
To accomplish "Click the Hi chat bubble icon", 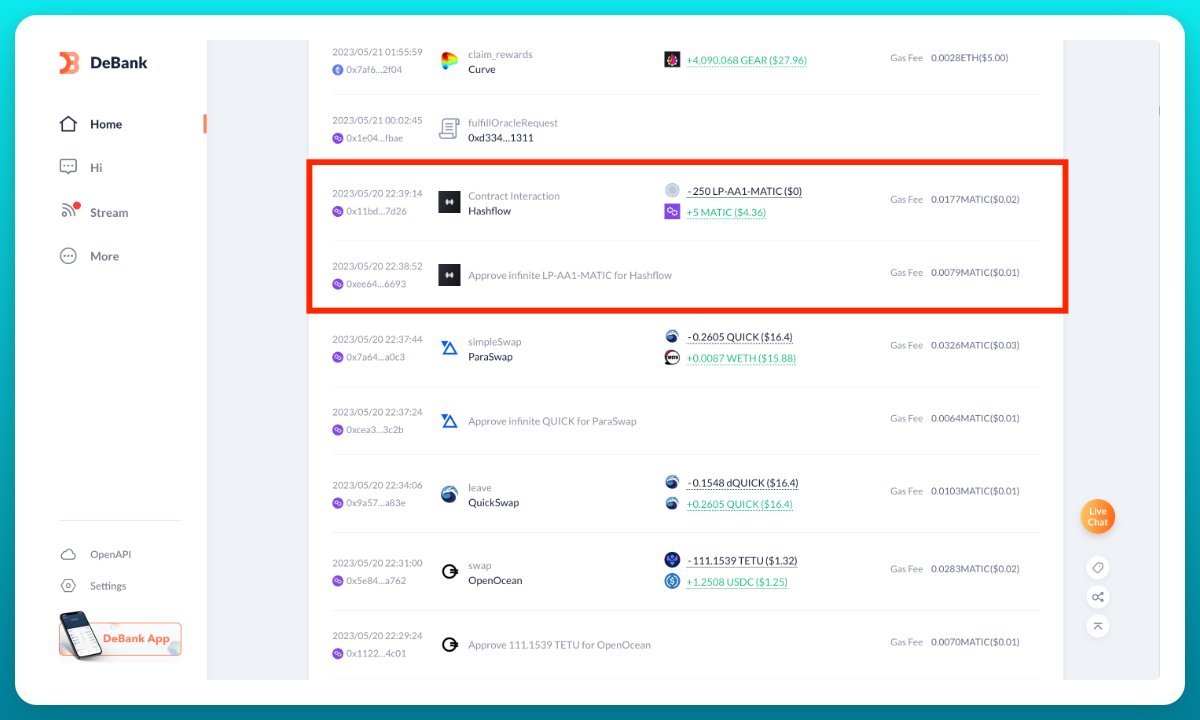I will tap(68, 167).
